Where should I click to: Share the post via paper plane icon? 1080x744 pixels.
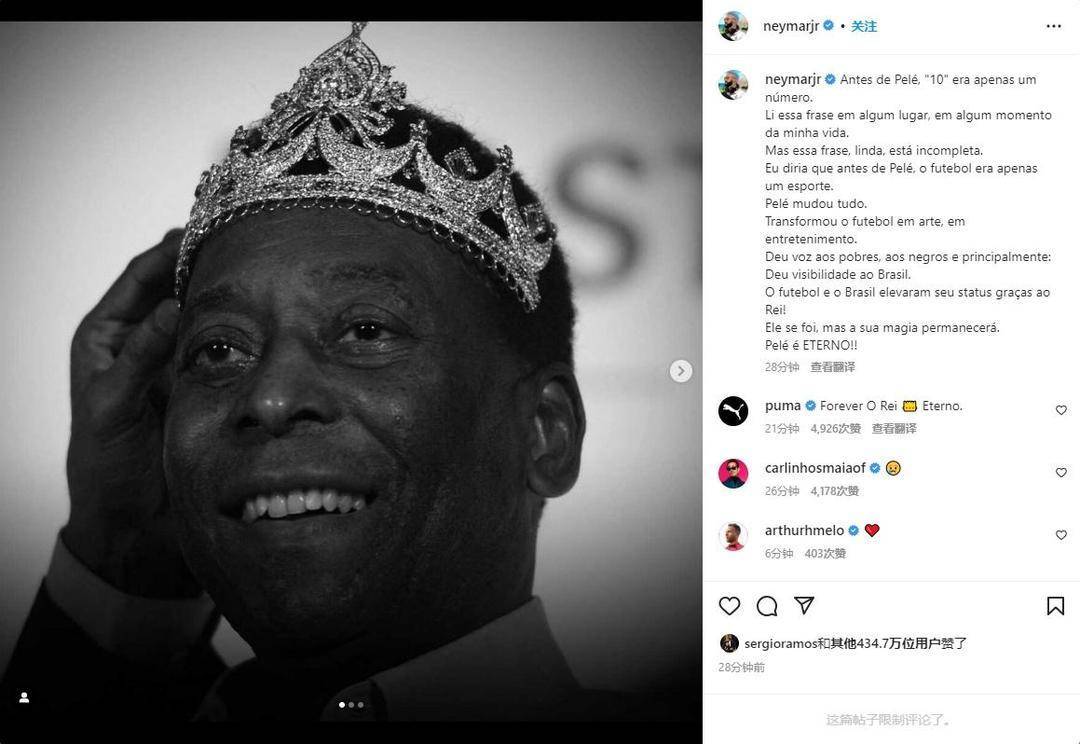coord(804,606)
